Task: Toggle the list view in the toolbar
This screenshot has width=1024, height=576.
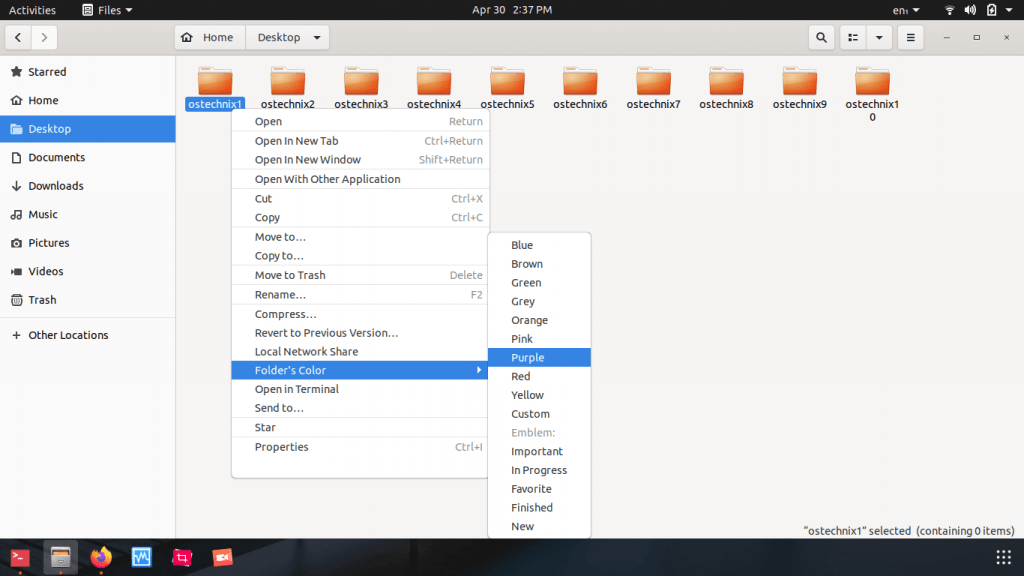Action: tap(852, 37)
